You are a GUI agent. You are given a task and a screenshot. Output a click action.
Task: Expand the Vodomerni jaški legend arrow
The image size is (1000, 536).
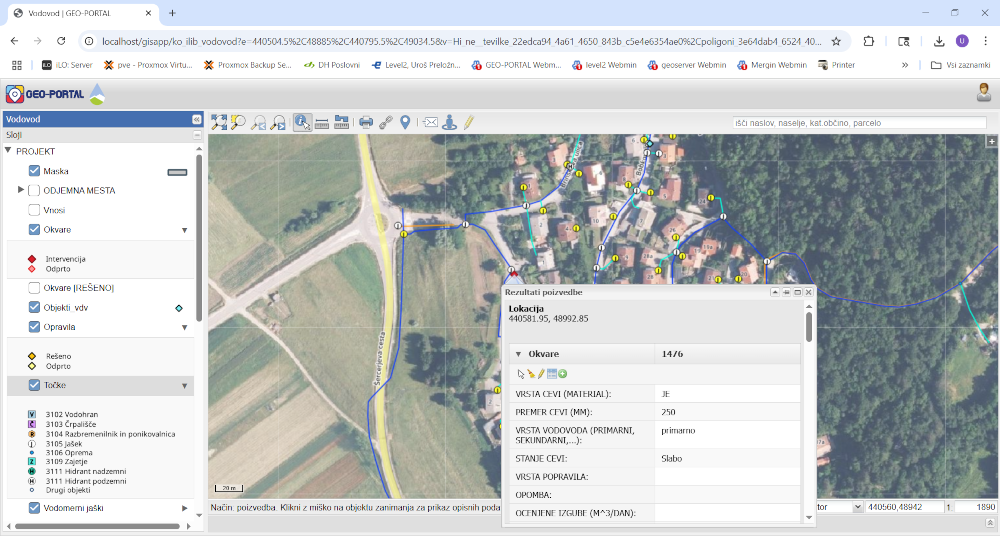coord(184,509)
